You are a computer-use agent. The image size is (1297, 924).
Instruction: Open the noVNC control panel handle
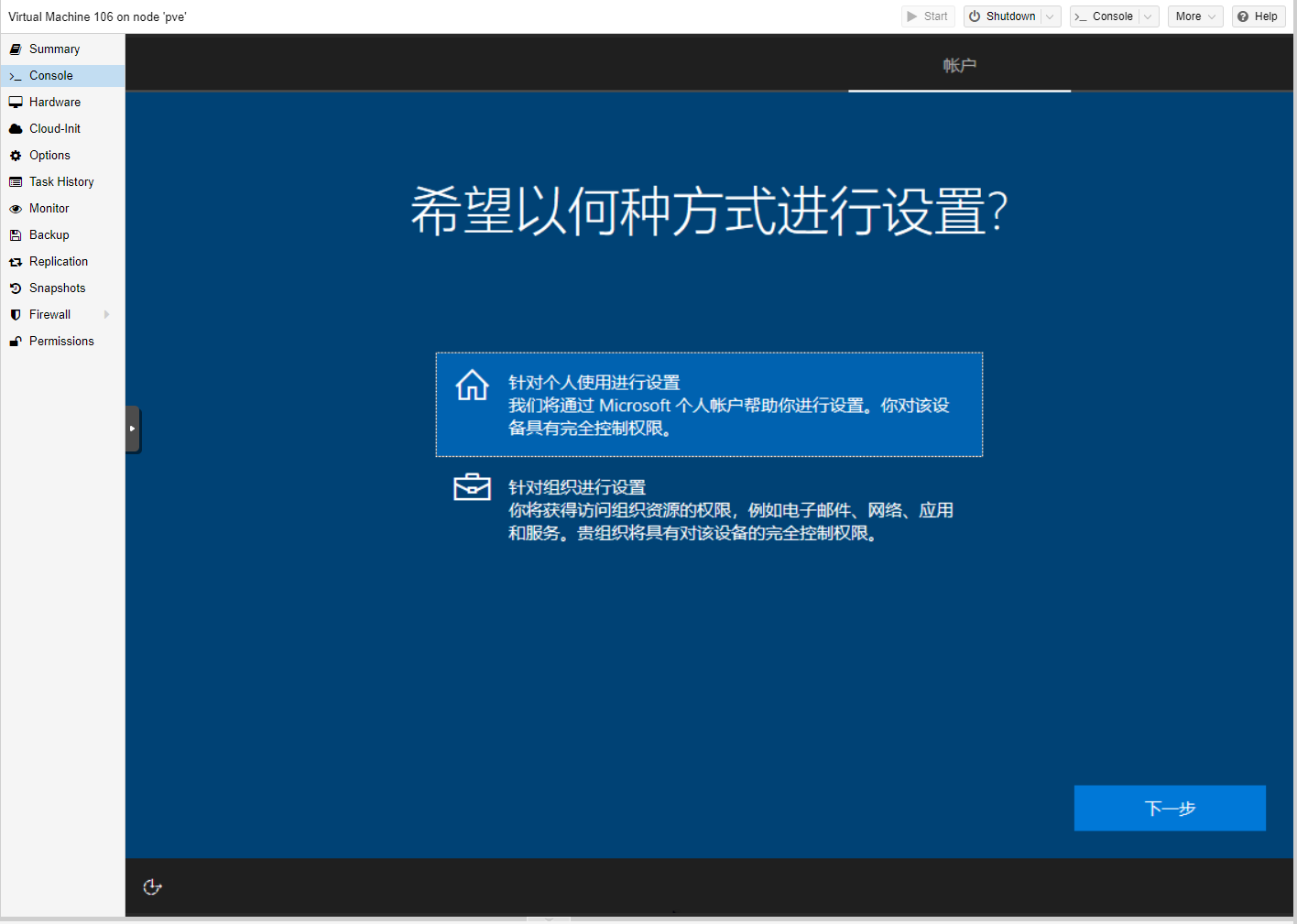click(133, 429)
